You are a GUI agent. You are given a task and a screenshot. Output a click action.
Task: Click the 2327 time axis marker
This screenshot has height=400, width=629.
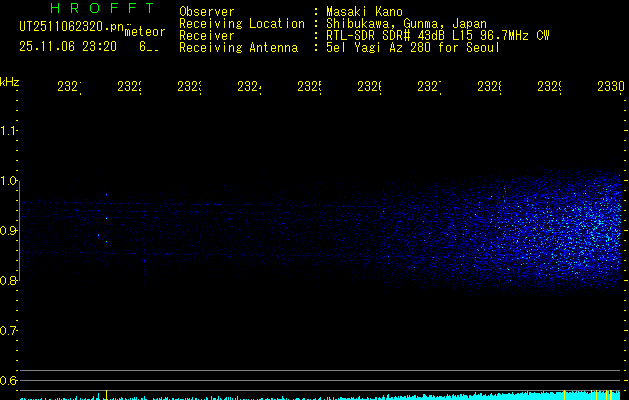[429, 87]
